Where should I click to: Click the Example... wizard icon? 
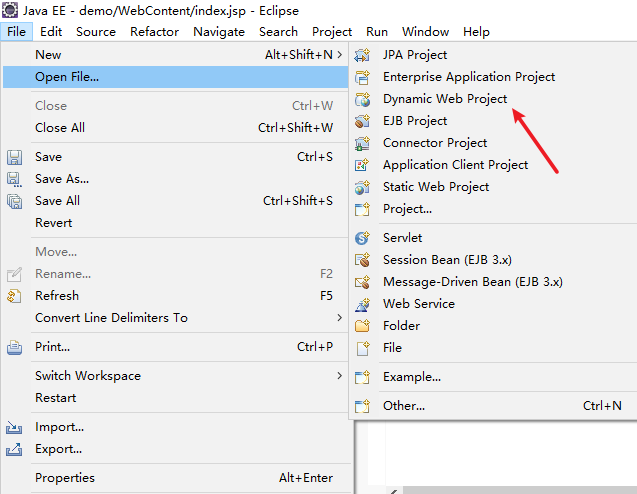point(362,377)
